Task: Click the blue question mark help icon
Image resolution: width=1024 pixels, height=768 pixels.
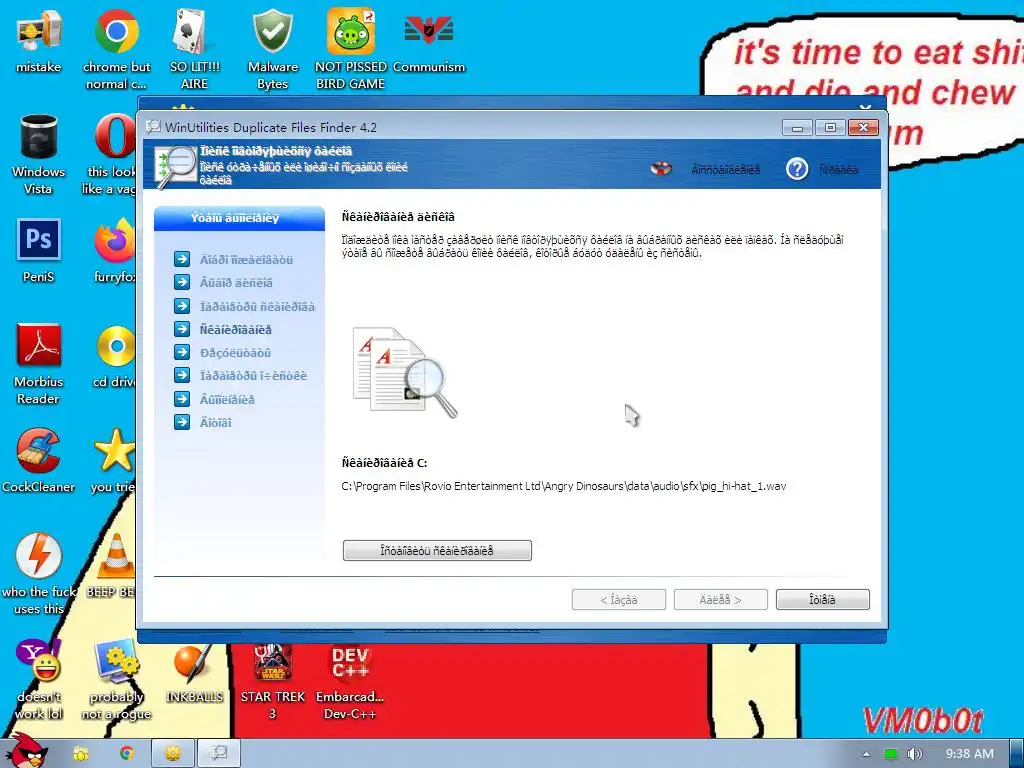Action: (797, 169)
